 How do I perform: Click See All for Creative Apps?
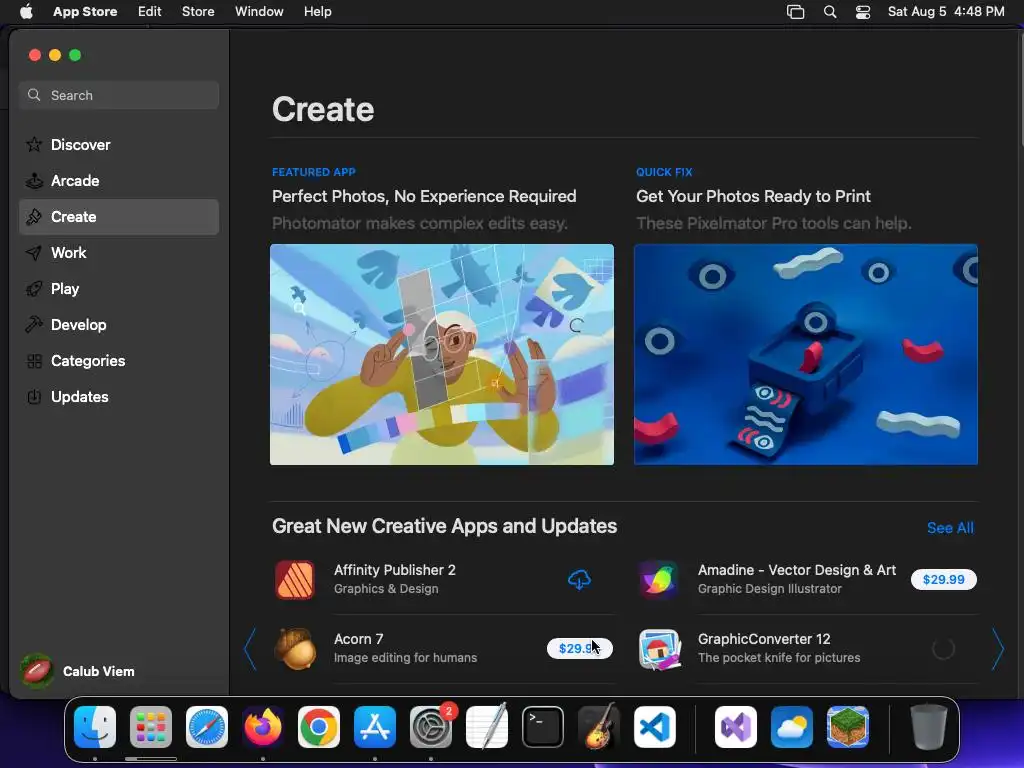pyautogui.click(x=950, y=528)
